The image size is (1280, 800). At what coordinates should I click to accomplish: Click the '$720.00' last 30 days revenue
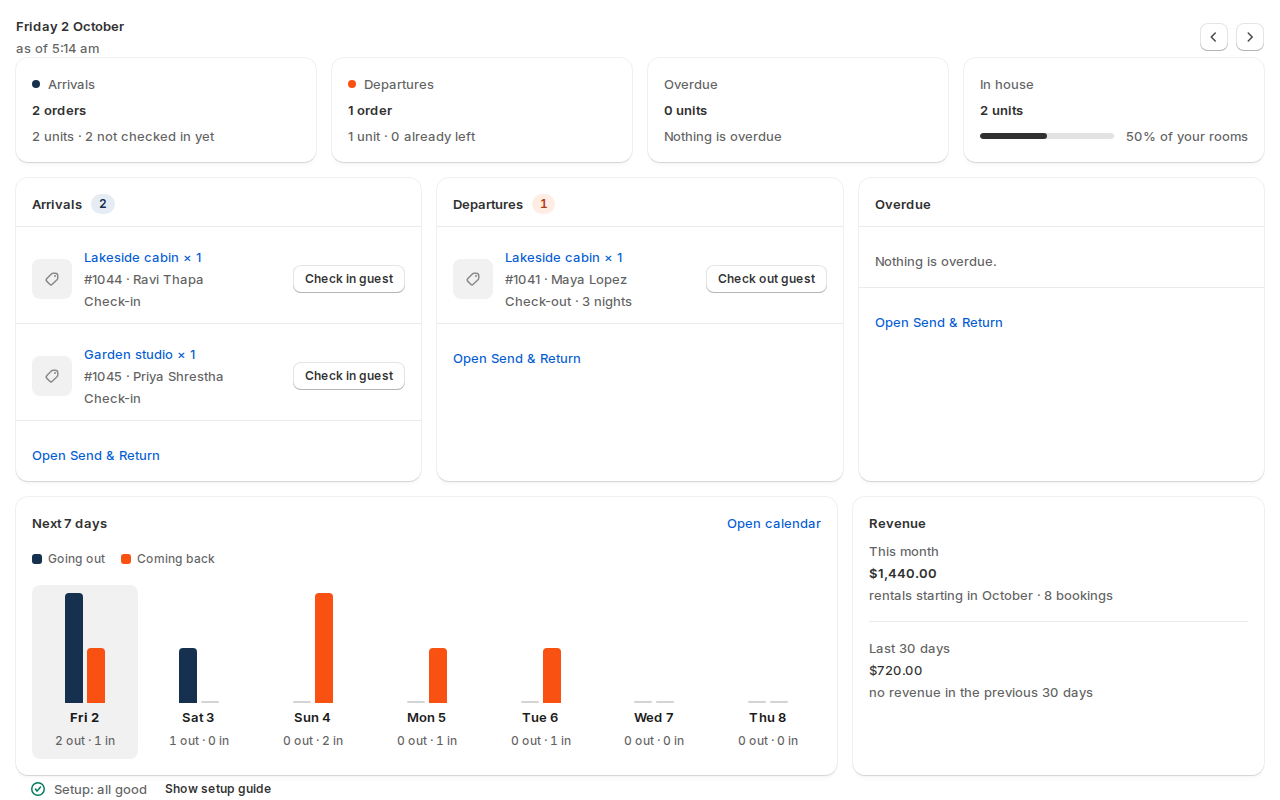[896, 670]
